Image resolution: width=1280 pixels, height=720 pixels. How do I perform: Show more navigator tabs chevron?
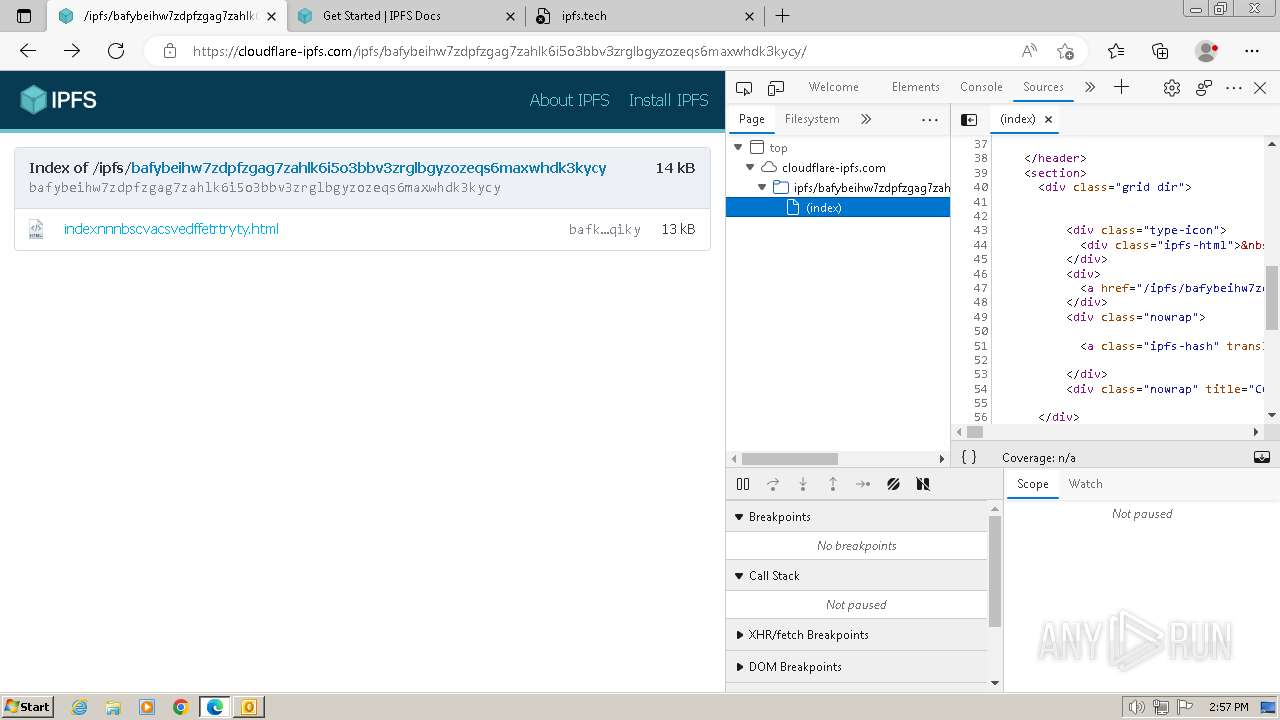pyautogui.click(x=866, y=119)
